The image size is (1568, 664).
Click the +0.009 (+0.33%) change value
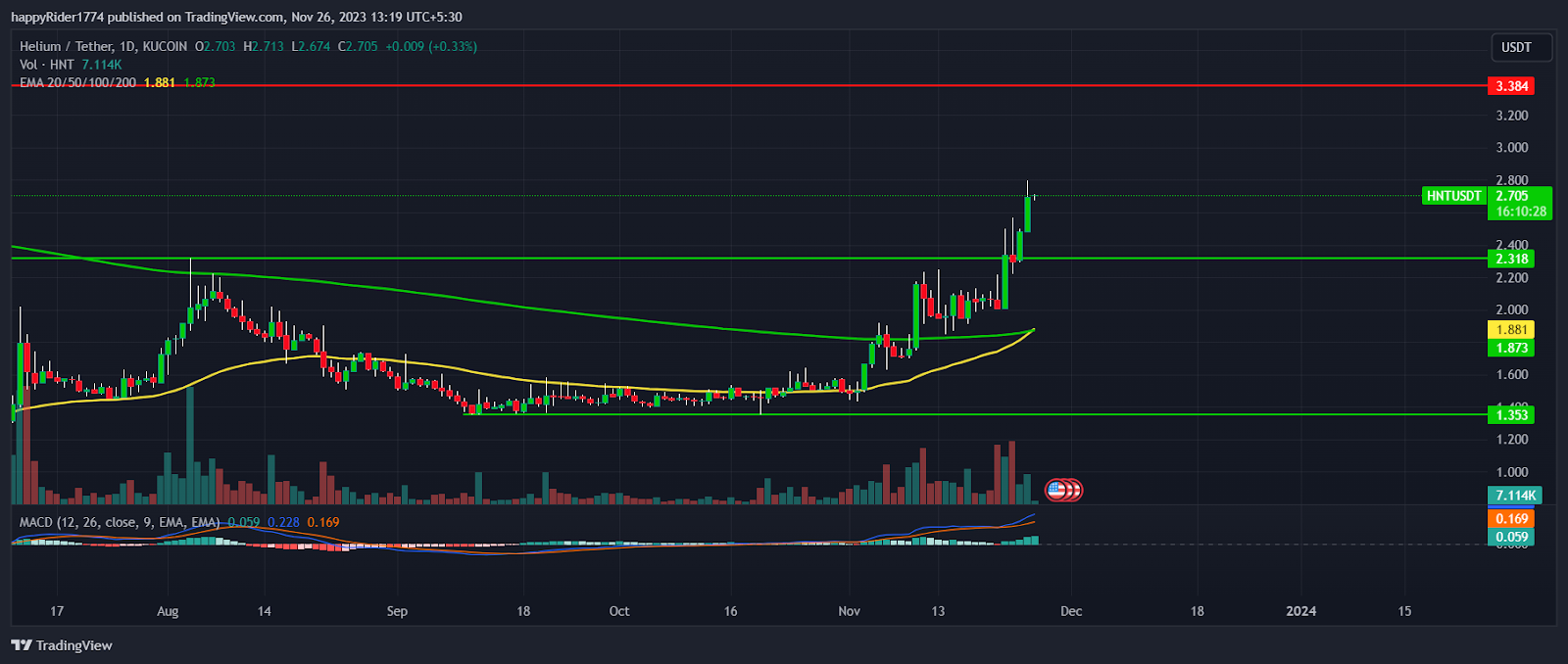(x=431, y=46)
